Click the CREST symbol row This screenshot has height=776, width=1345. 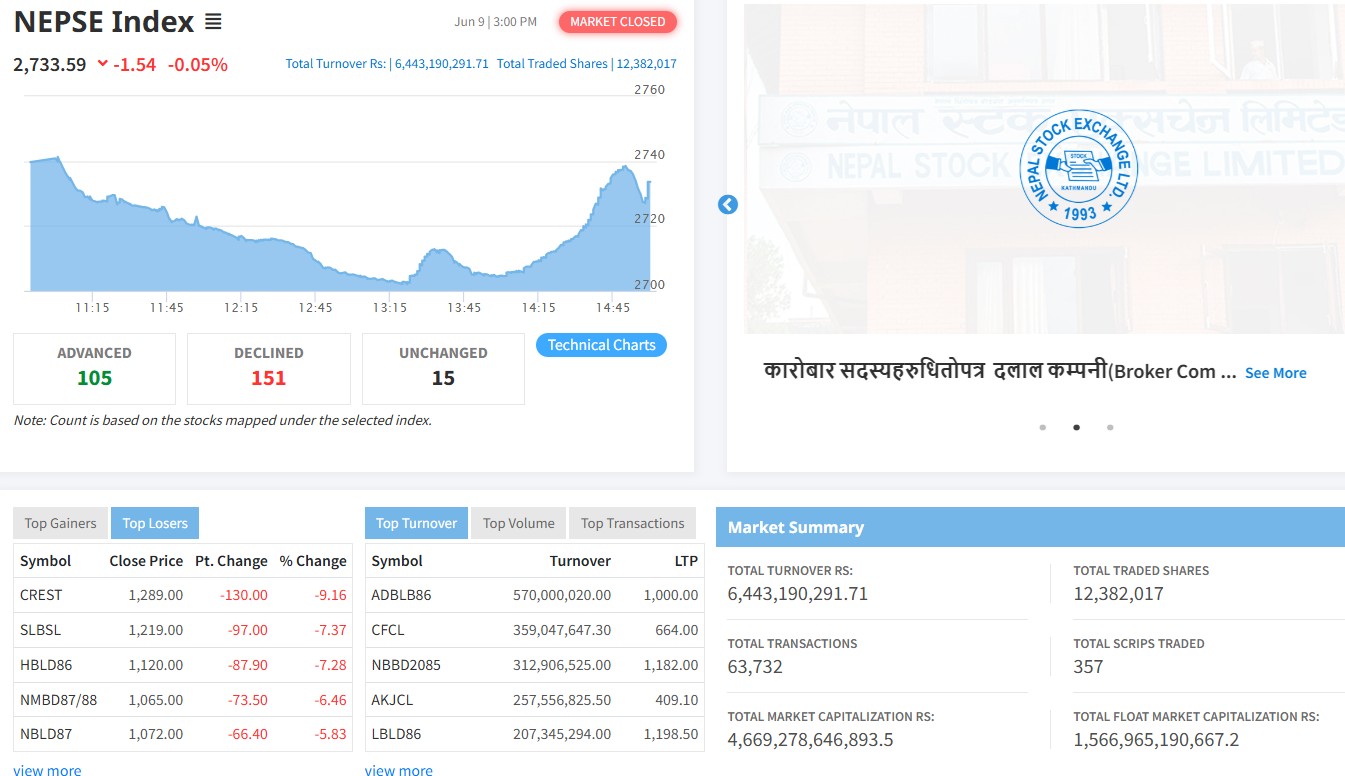click(183, 595)
